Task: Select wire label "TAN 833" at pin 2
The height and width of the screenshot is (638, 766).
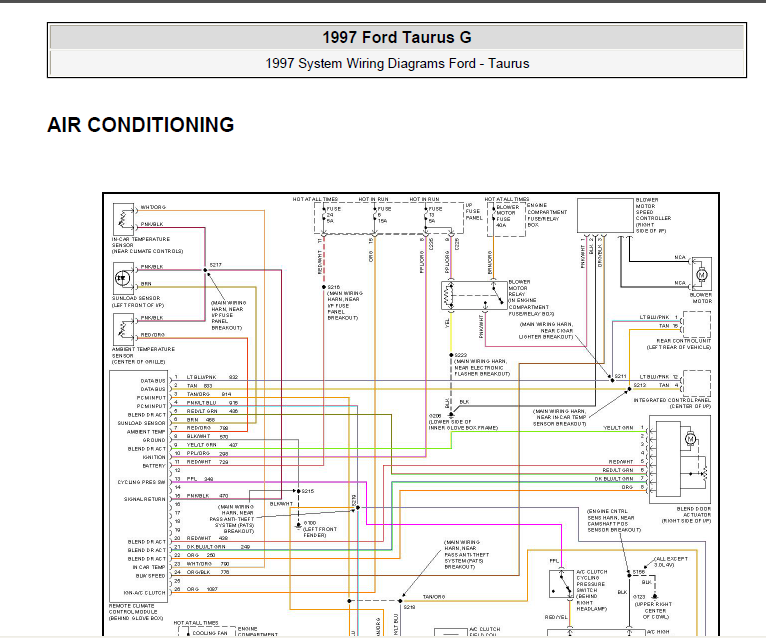Action: [x=199, y=386]
